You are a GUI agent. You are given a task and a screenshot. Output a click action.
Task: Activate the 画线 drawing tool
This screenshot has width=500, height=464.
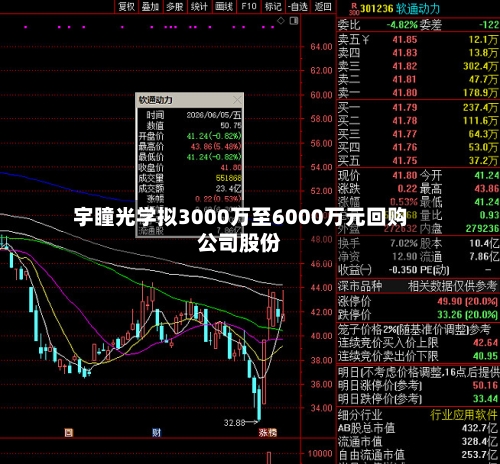click(x=223, y=6)
